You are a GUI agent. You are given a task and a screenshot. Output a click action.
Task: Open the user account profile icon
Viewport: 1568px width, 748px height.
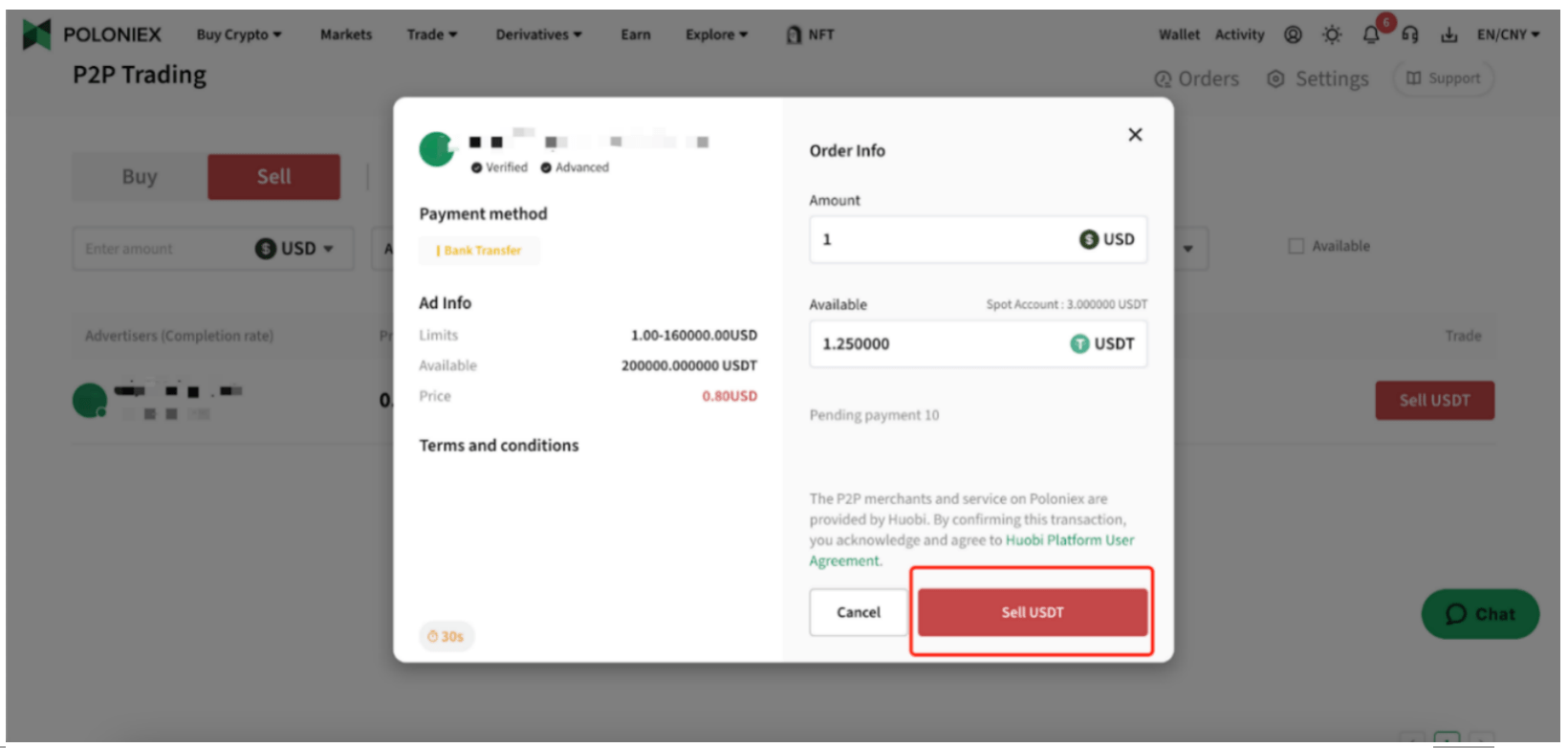click(x=1293, y=34)
